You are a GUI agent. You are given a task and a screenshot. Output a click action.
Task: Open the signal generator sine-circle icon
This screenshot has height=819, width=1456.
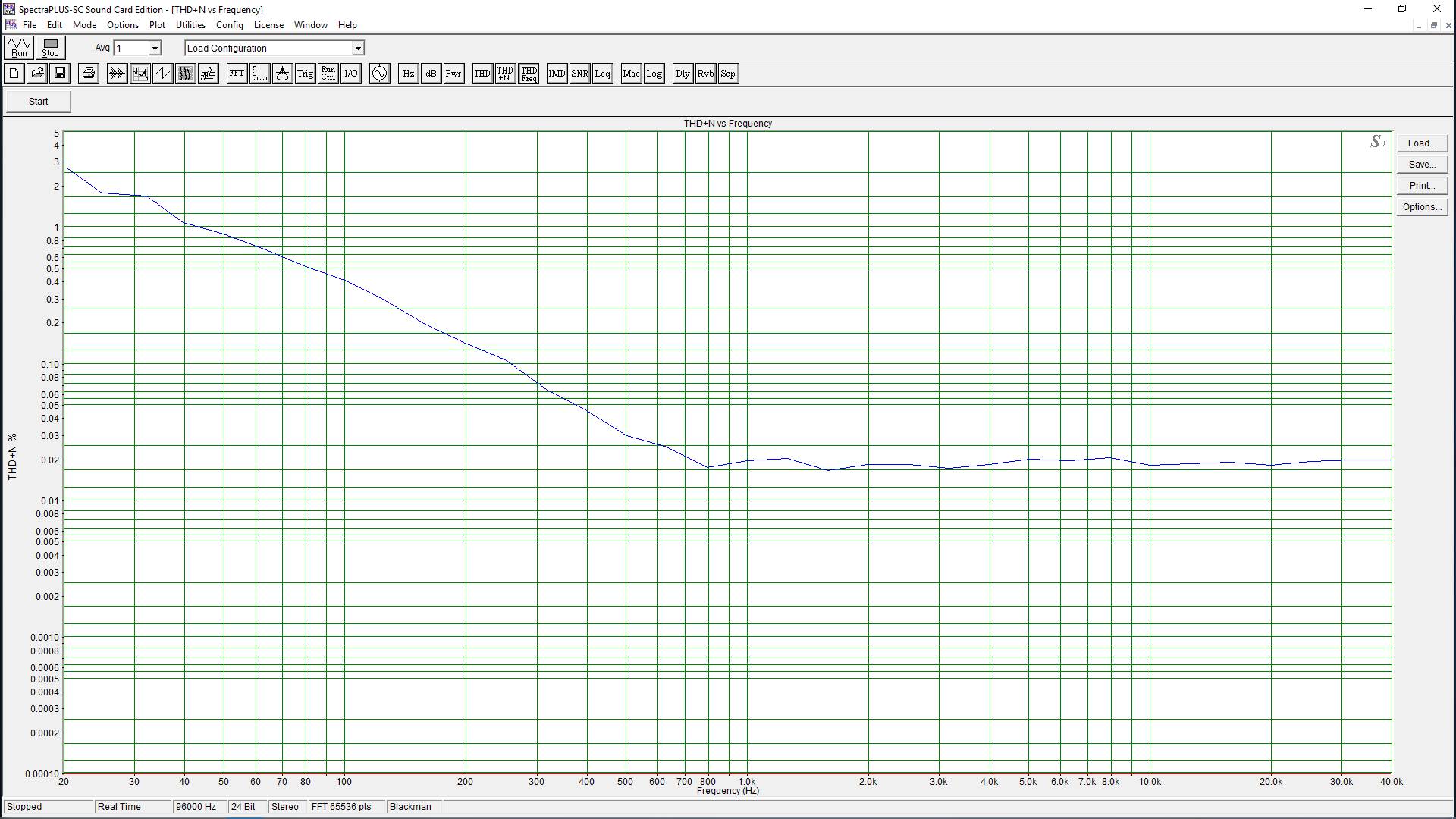click(x=379, y=74)
